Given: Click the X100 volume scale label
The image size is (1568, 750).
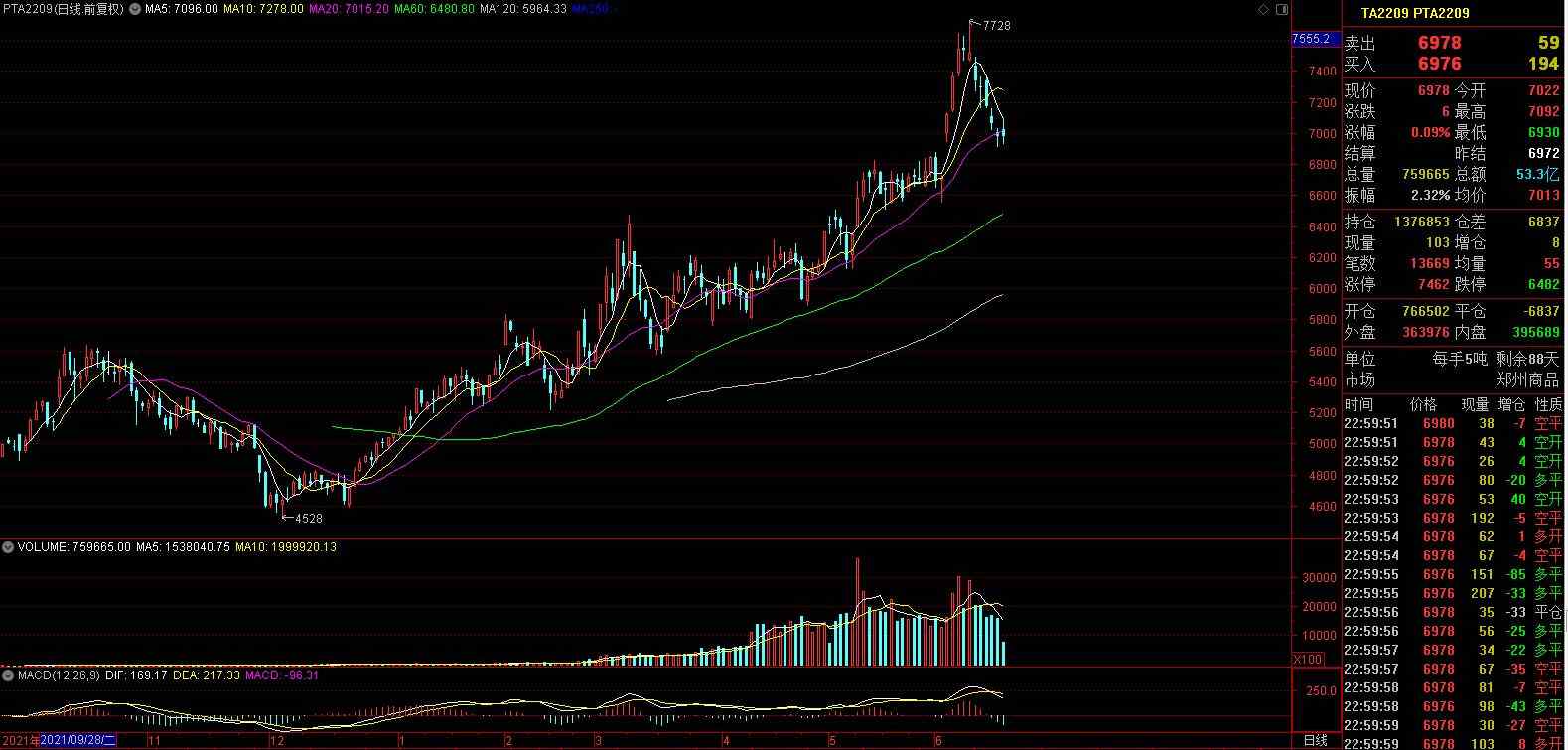Looking at the screenshot, I should click(1306, 660).
